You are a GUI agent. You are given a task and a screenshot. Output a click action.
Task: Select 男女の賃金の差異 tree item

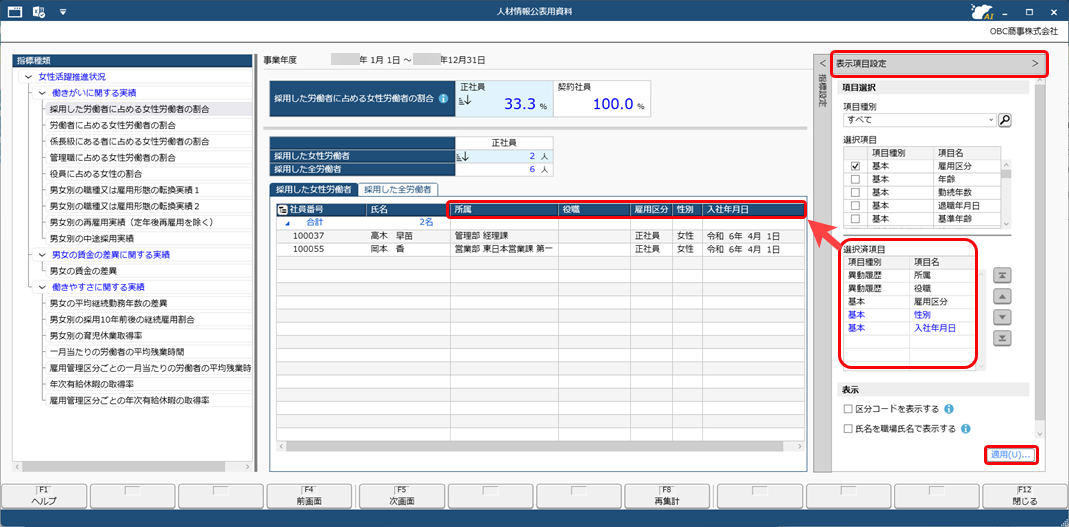(82, 271)
